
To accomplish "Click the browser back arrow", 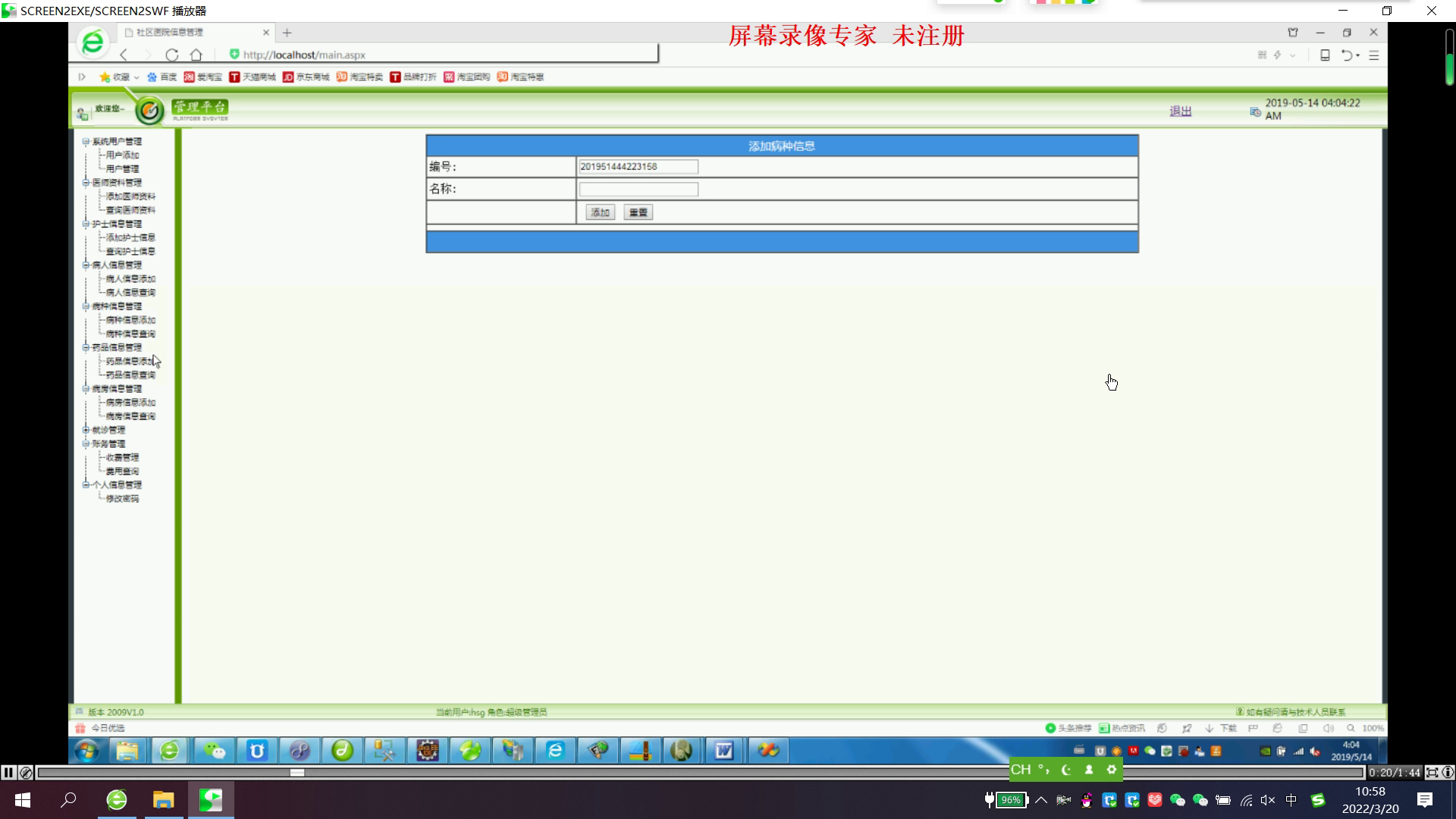I will (124, 55).
